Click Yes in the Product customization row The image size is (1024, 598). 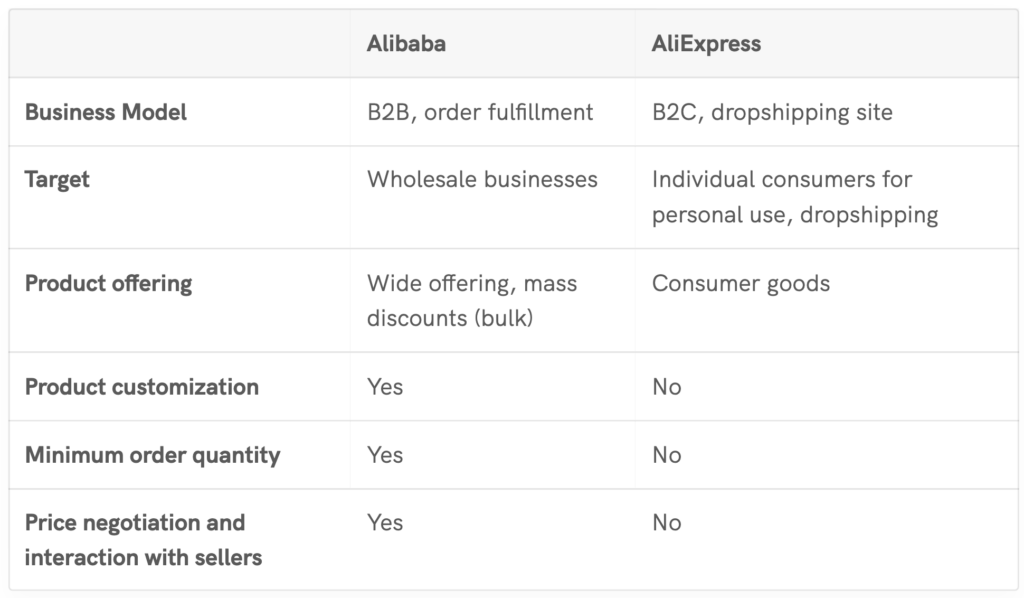pos(385,387)
